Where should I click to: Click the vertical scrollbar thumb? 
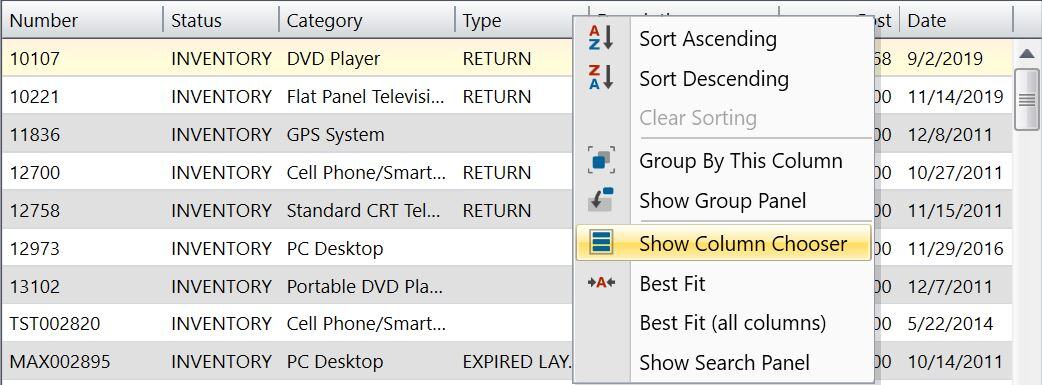1027,100
